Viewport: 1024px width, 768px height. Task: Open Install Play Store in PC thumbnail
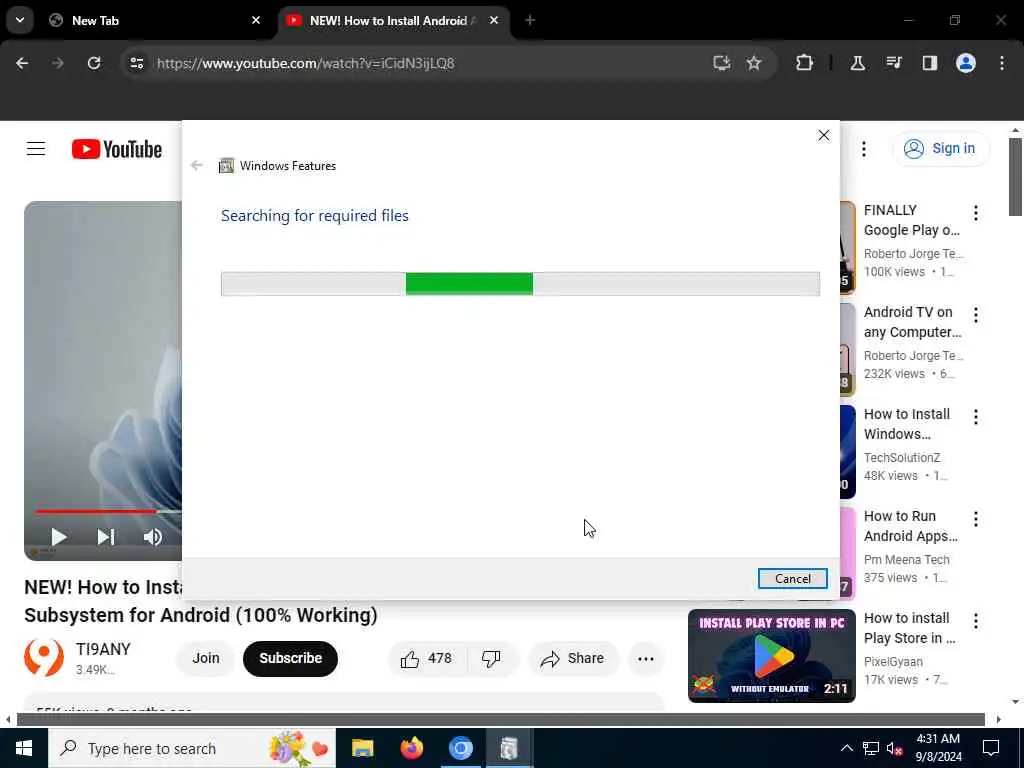pyautogui.click(x=771, y=656)
